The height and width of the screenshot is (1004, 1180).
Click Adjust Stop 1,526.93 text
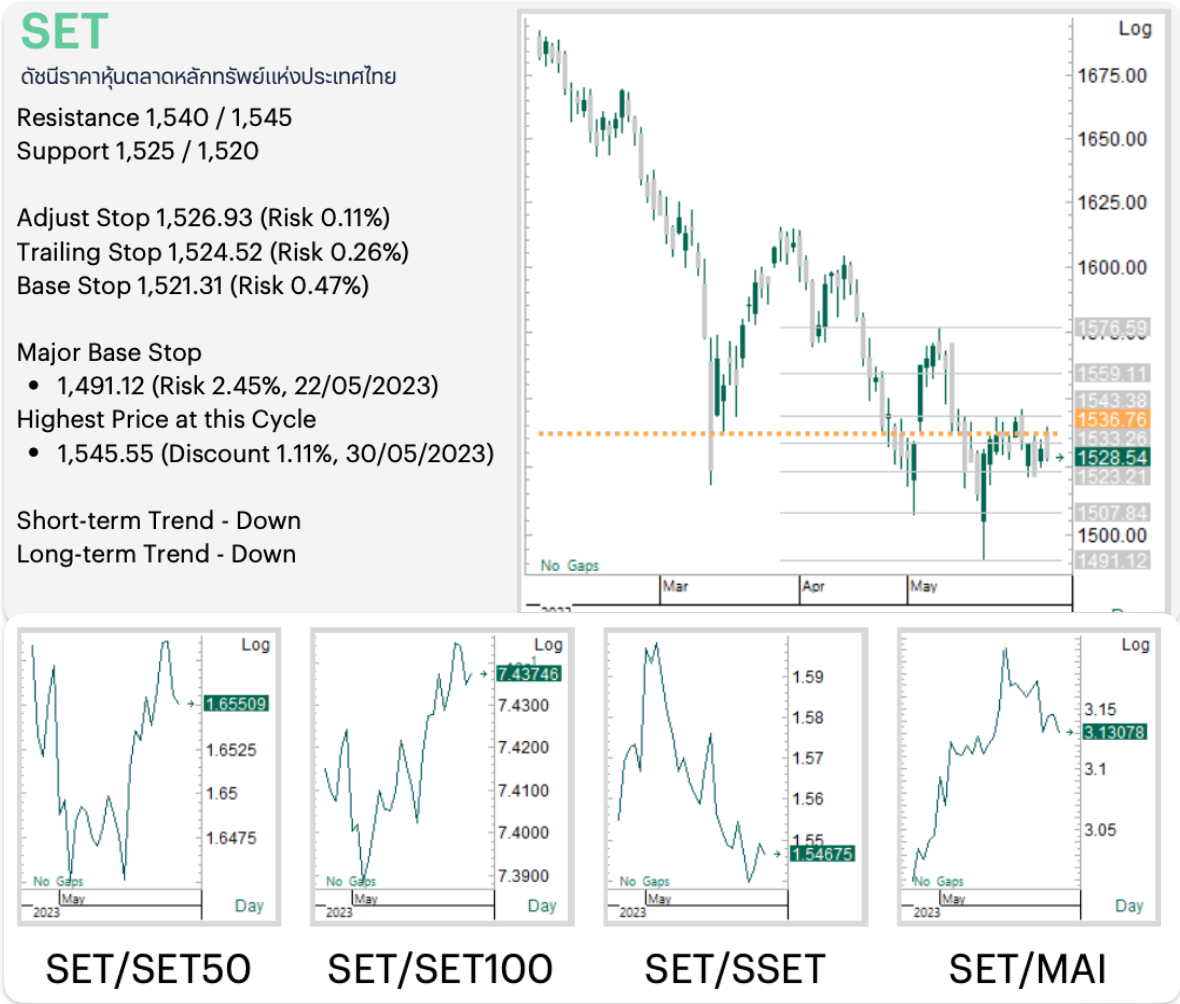[203, 218]
